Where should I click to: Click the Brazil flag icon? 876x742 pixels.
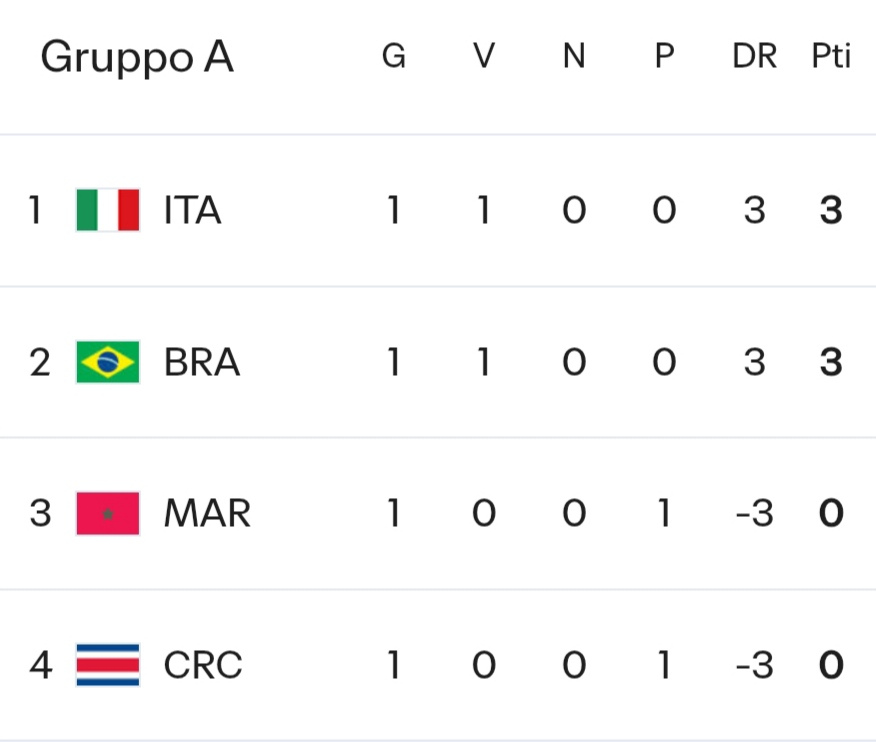108,362
